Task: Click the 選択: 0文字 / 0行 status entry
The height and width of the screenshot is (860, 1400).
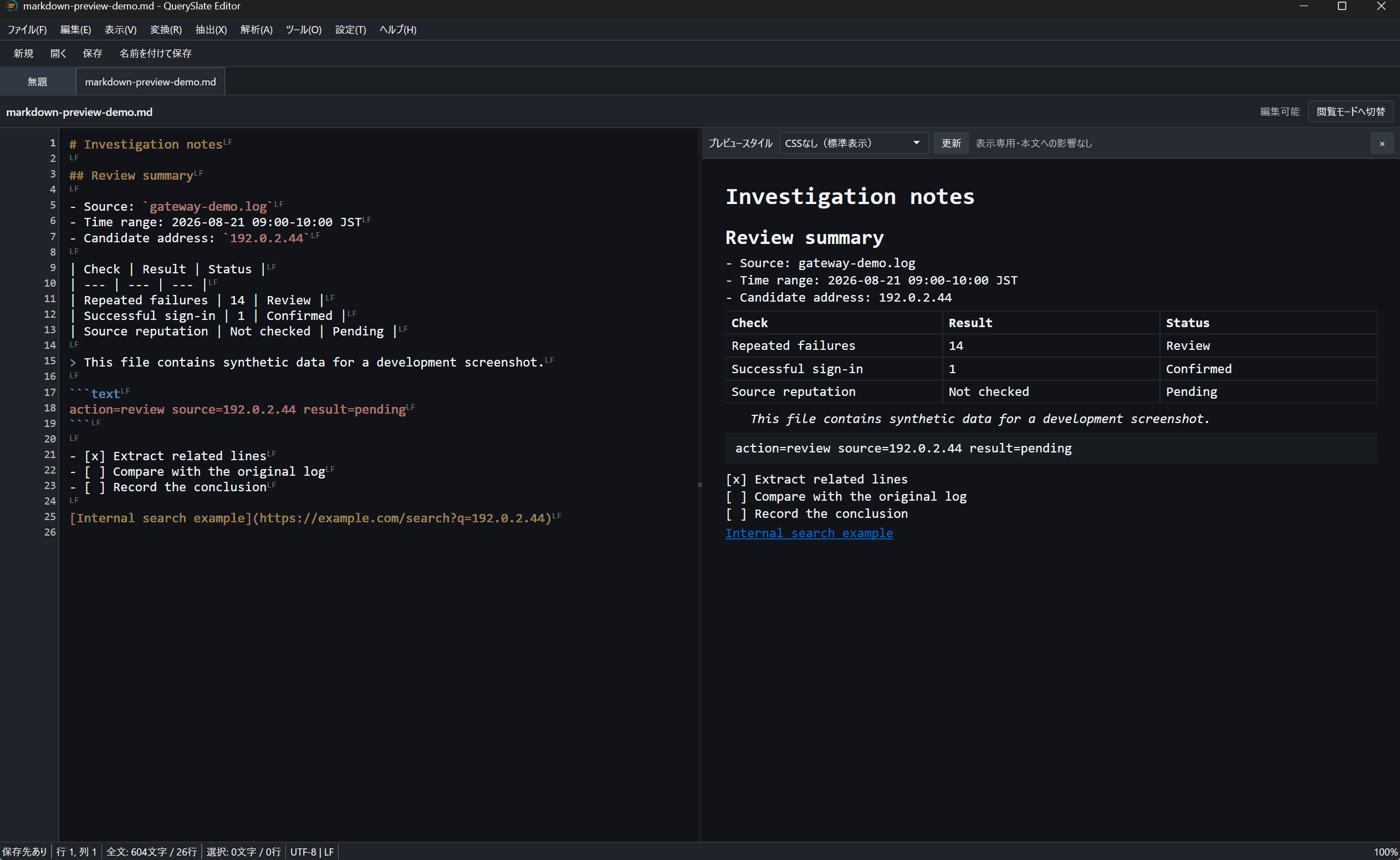Action: coord(243,852)
